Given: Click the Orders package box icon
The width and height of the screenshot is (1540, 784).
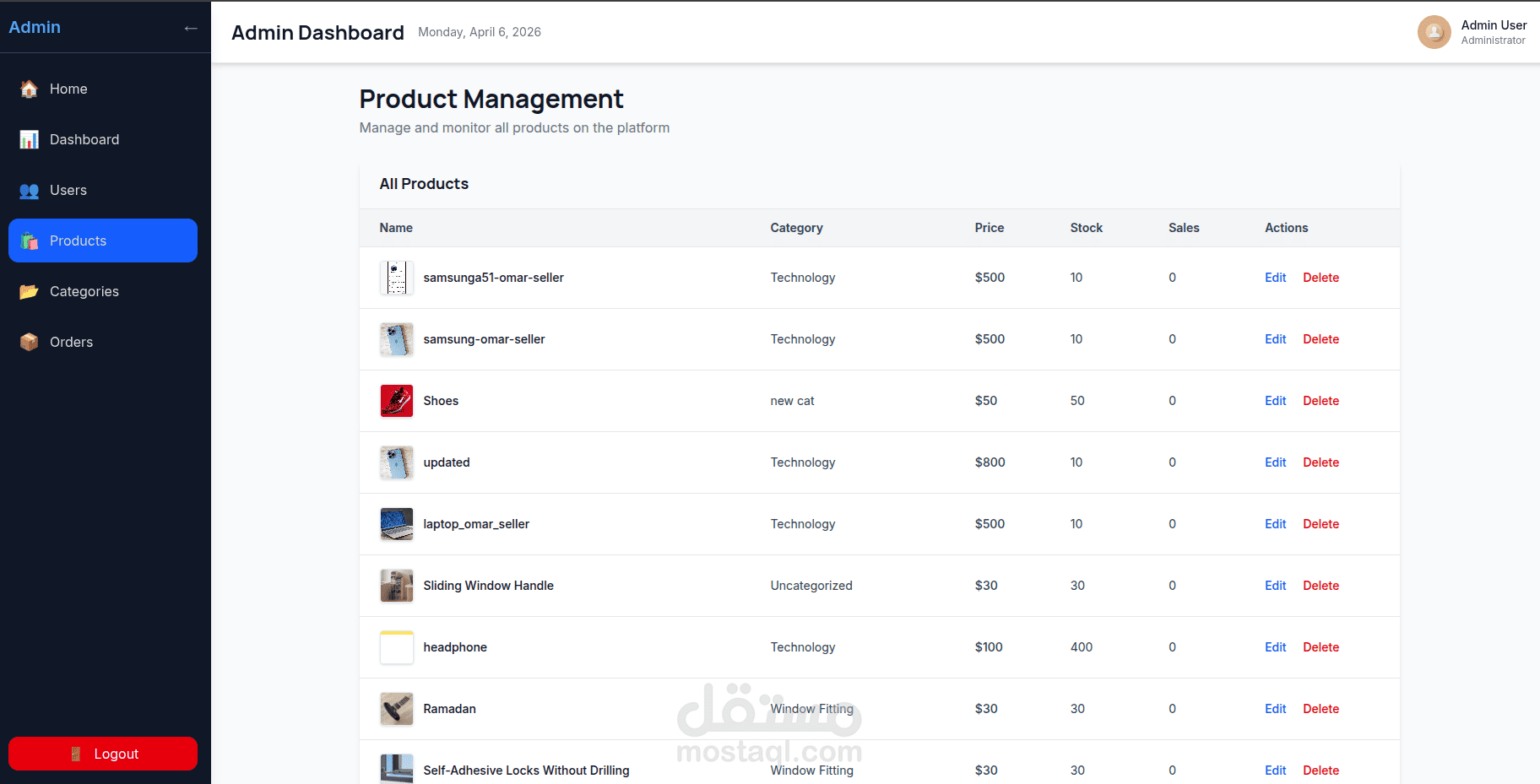Looking at the screenshot, I should [x=30, y=342].
